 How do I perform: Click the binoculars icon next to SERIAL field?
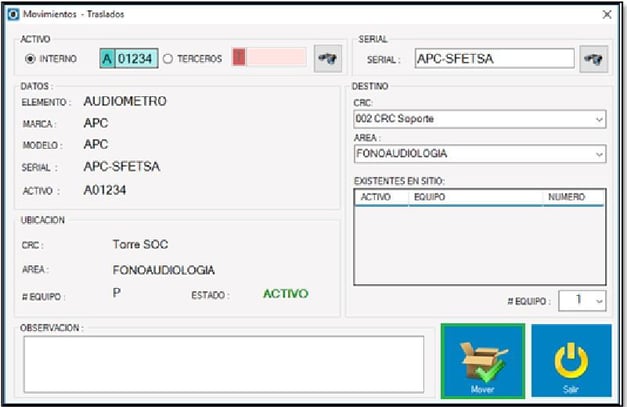point(594,59)
